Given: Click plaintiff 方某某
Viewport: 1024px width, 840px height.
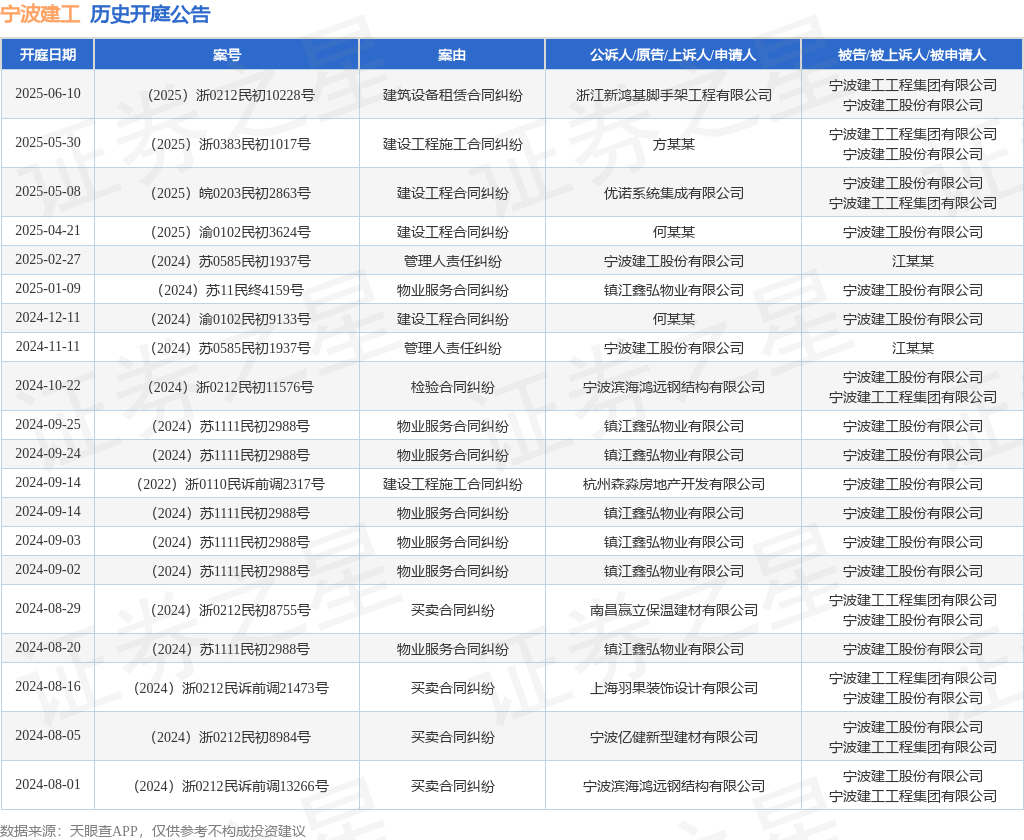Looking at the screenshot, I should pos(673,144).
